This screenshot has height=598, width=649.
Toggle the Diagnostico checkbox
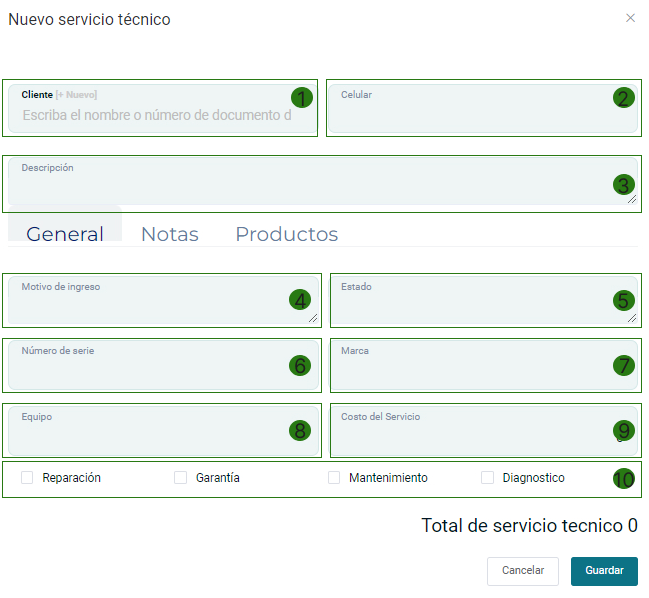tap(488, 478)
